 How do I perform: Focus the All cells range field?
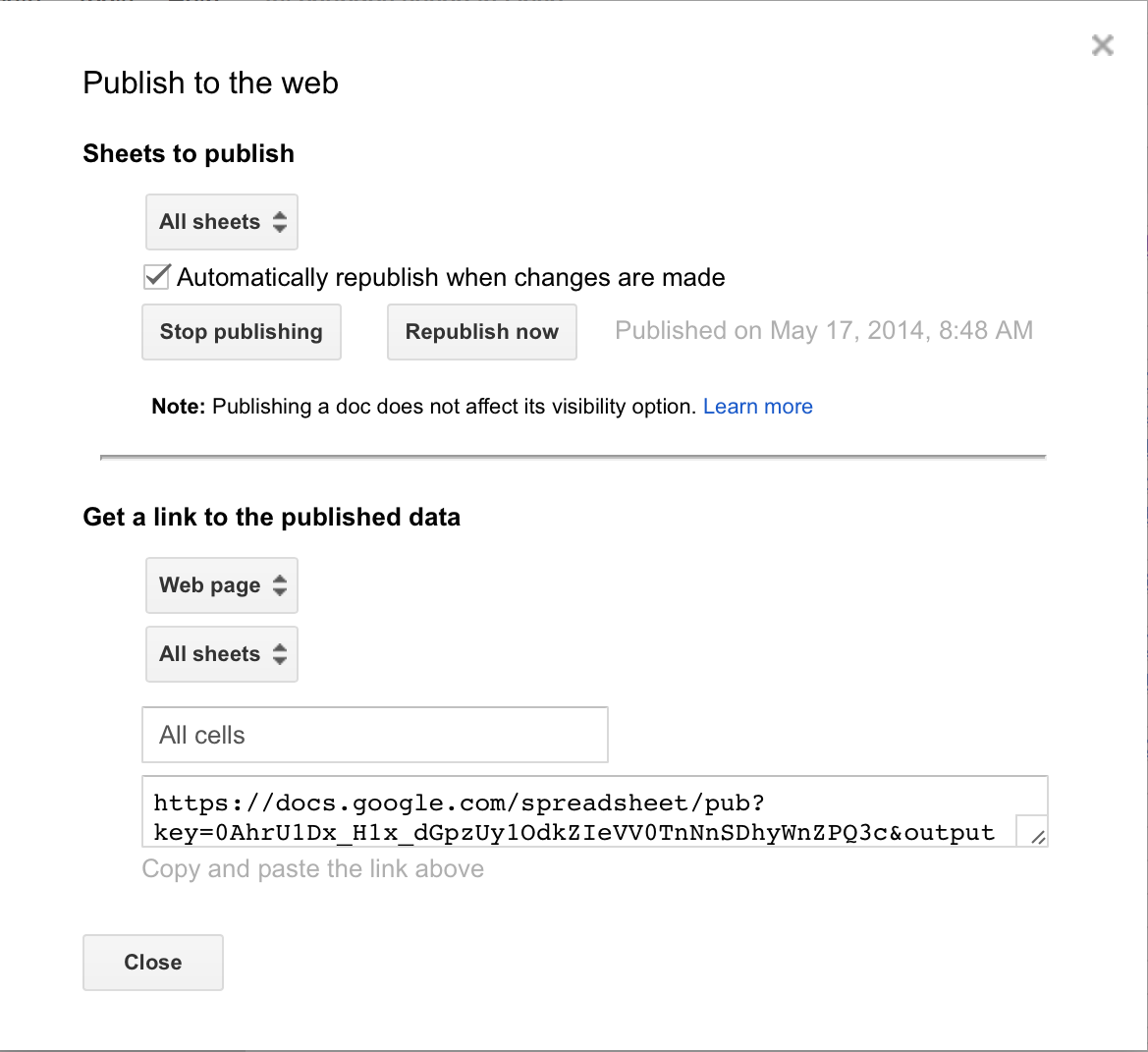374,735
